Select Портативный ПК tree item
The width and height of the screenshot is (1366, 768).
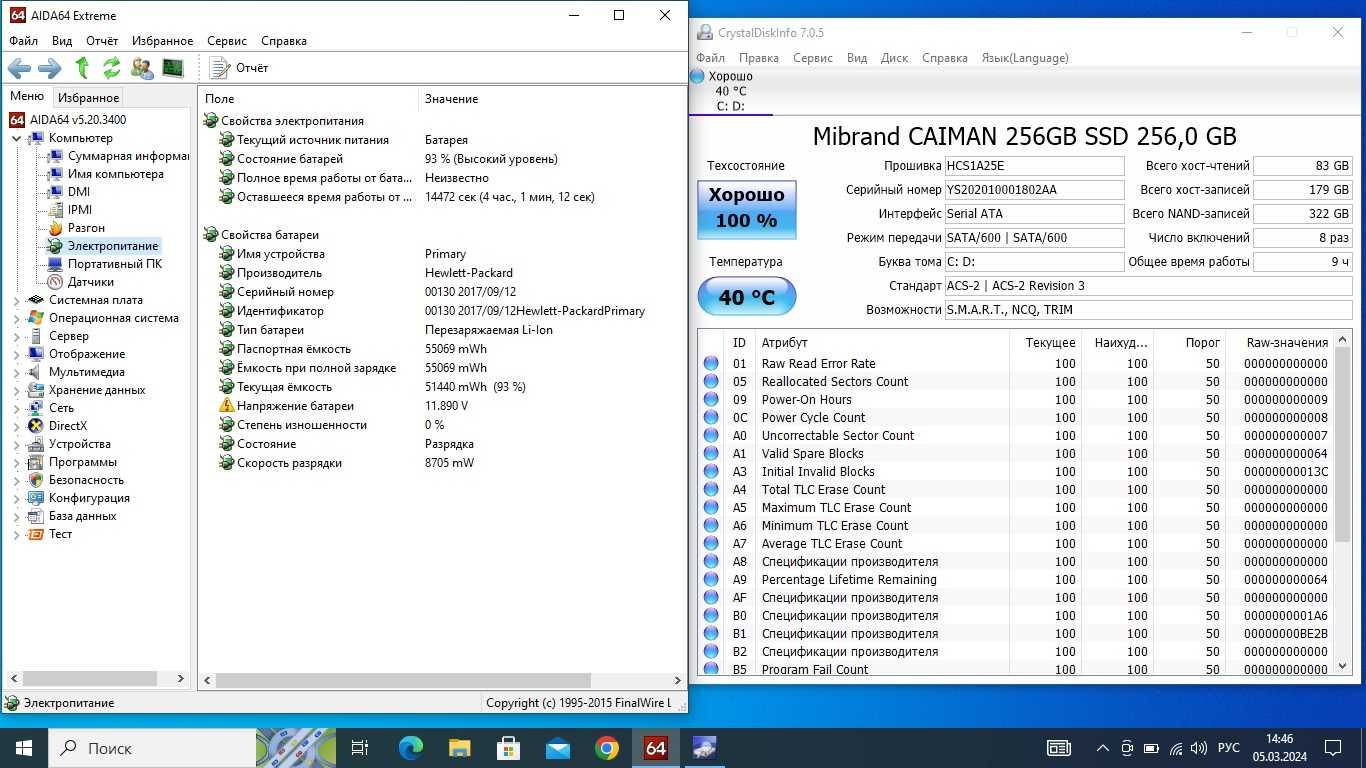click(x=114, y=264)
